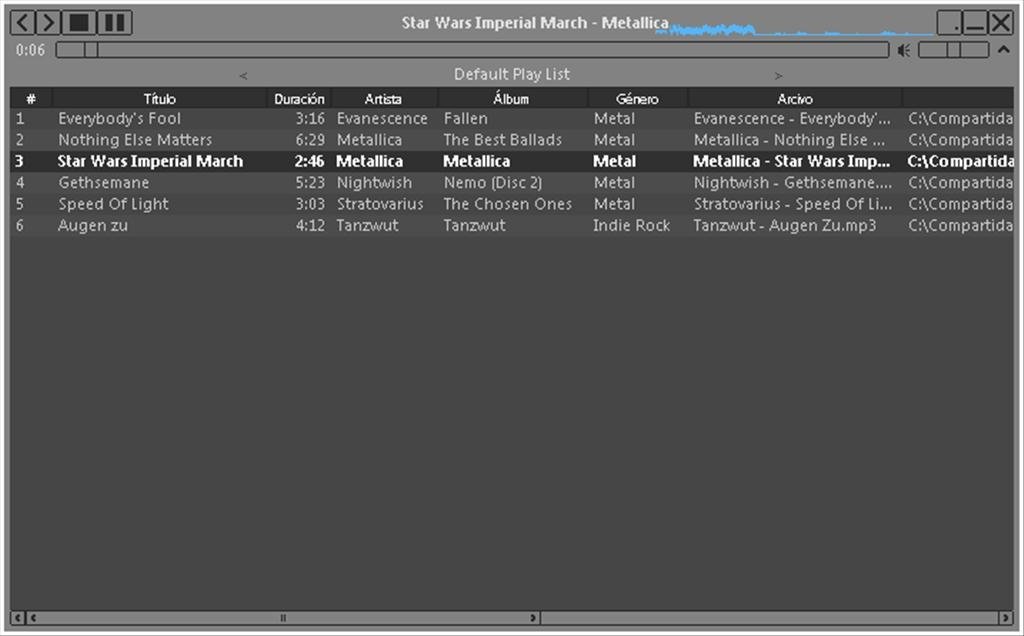
Task: Stop playback with the square button
Action: (x=78, y=23)
